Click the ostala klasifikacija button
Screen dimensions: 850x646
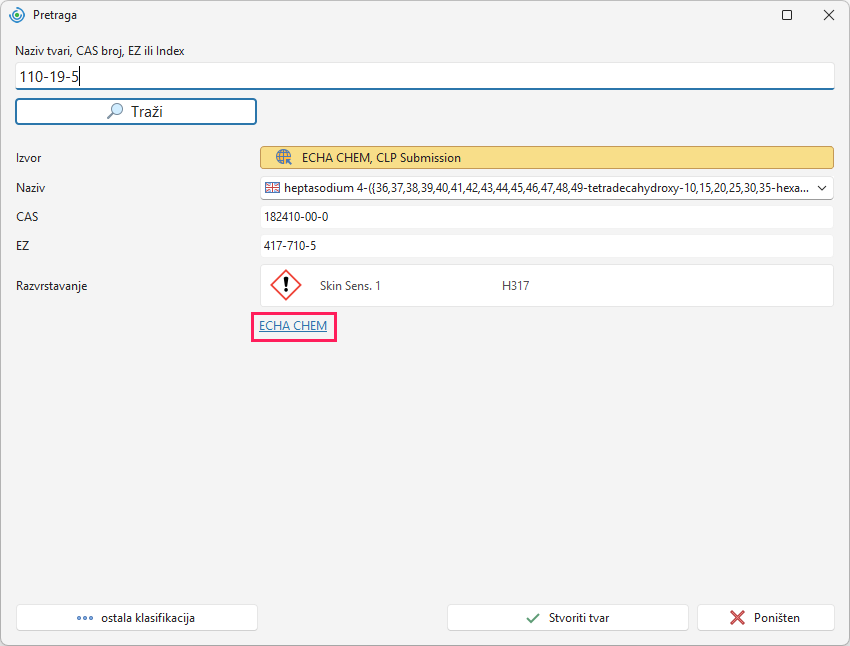tap(137, 618)
